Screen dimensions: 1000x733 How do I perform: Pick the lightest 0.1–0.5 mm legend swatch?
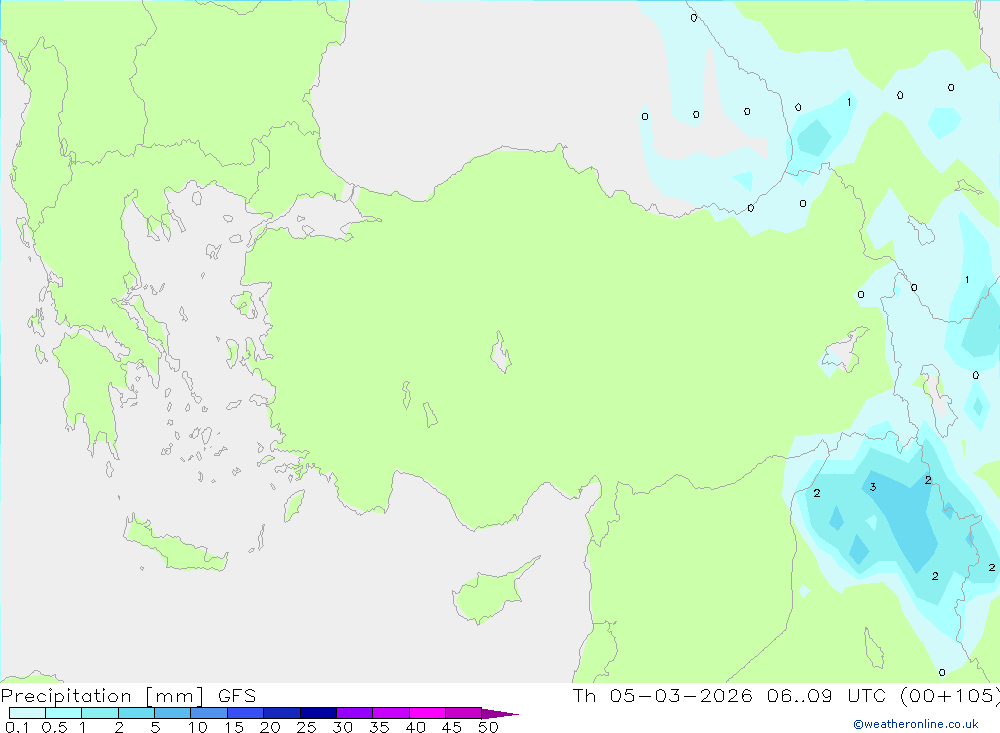click(x=27, y=713)
